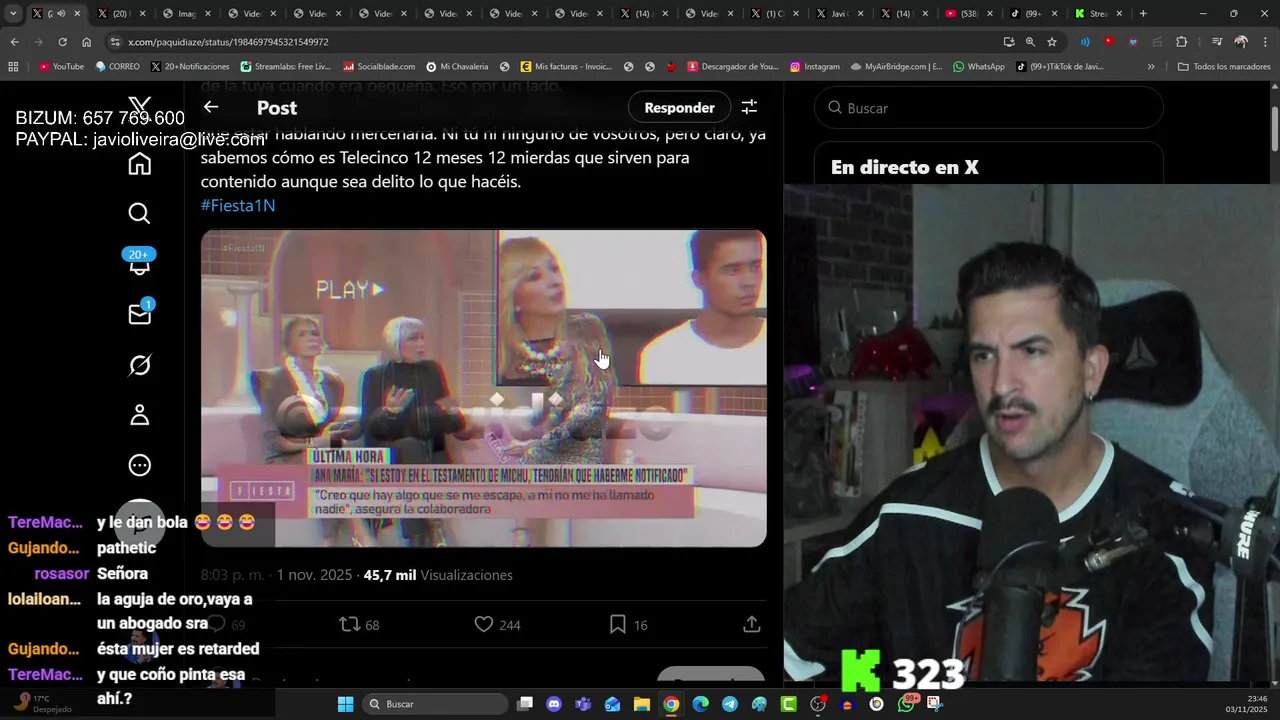Screen dimensions: 1280x720
Task: Open the Windows Start menu
Action: pyautogui.click(x=345, y=704)
